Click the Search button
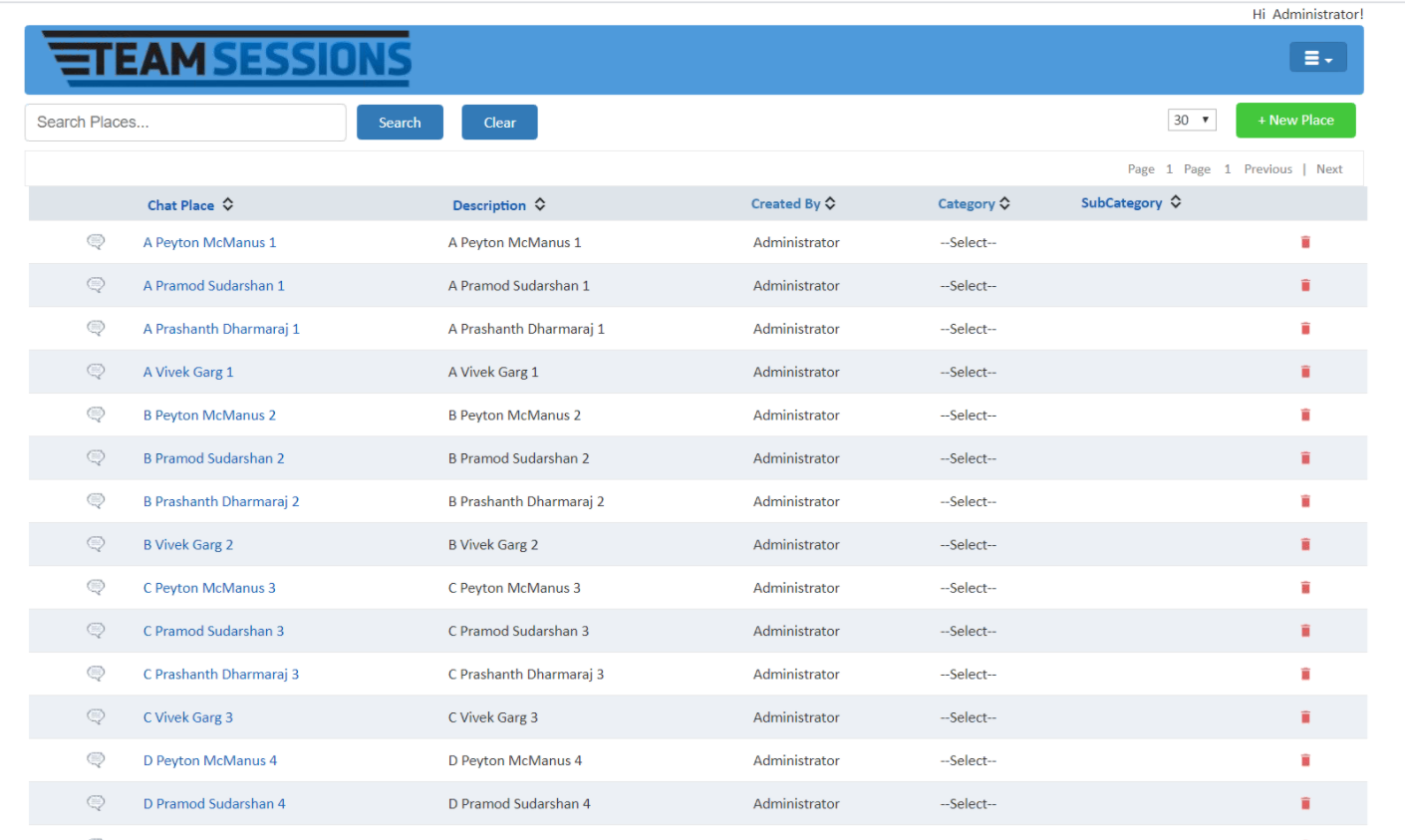Screen dimensions: 1405x840 400,123
